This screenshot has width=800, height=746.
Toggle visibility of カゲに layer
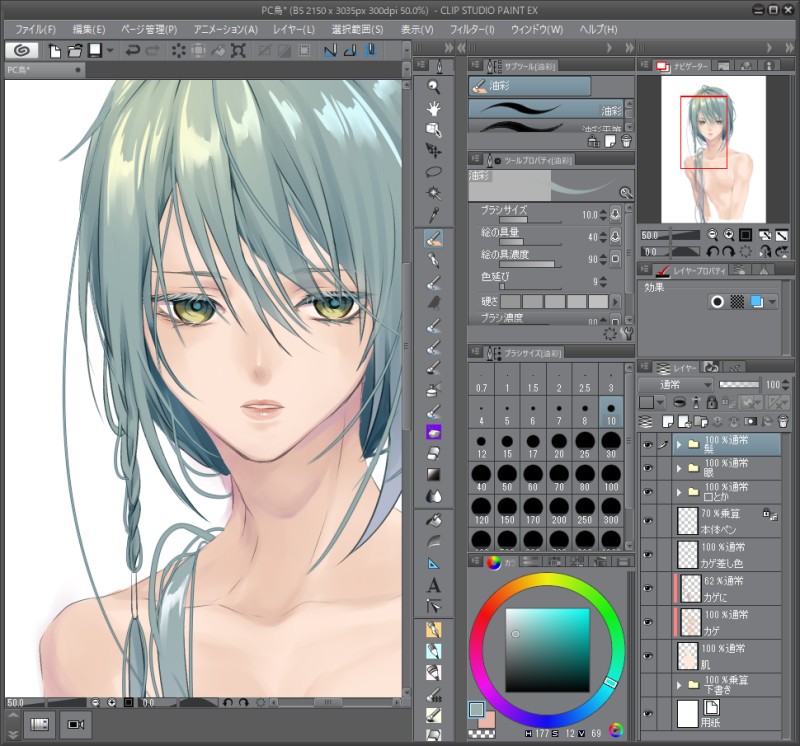point(648,588)
